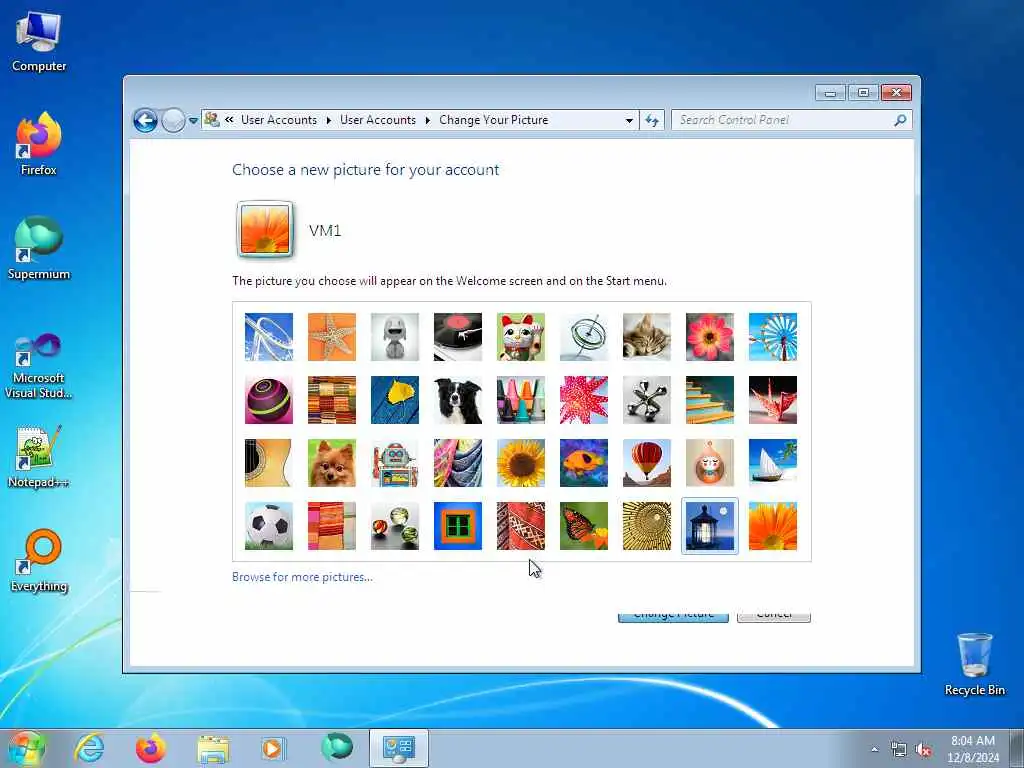This screenshot has width=1024, height=768.
Task: Select the red paper star picture
Action: 584,400
